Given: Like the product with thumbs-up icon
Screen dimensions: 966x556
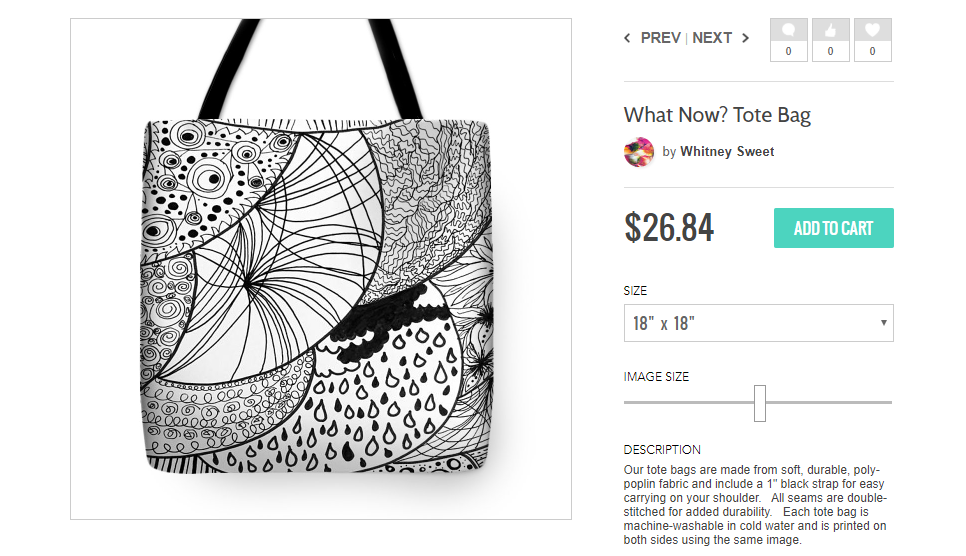Looking at the screenshot, I should coord(830,30).
